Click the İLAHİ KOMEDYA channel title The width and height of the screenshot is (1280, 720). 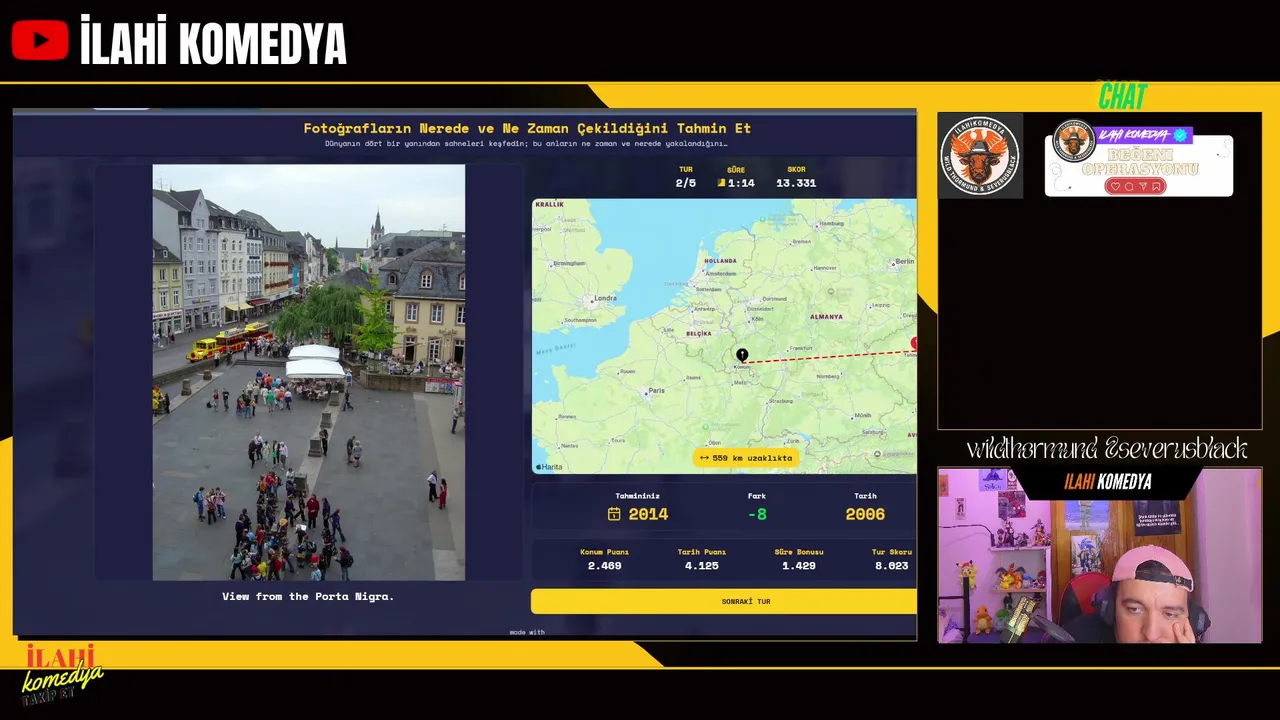pos(213,42)
